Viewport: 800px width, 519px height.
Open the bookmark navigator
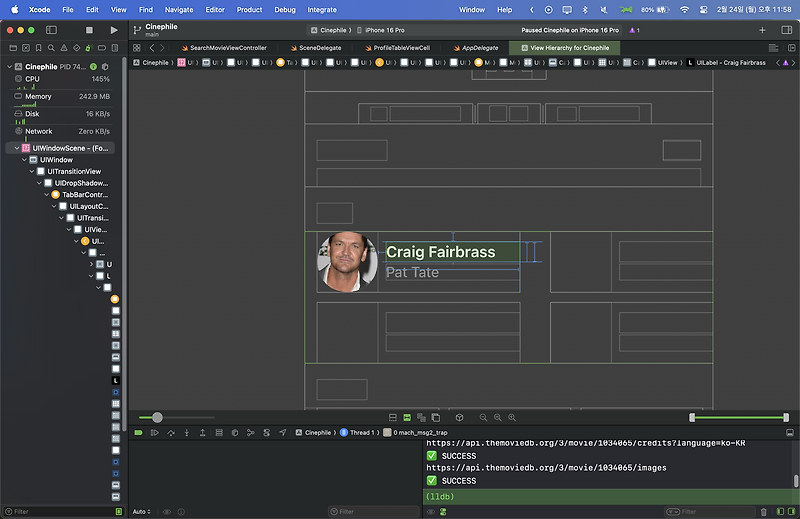(x=39, y=48)
